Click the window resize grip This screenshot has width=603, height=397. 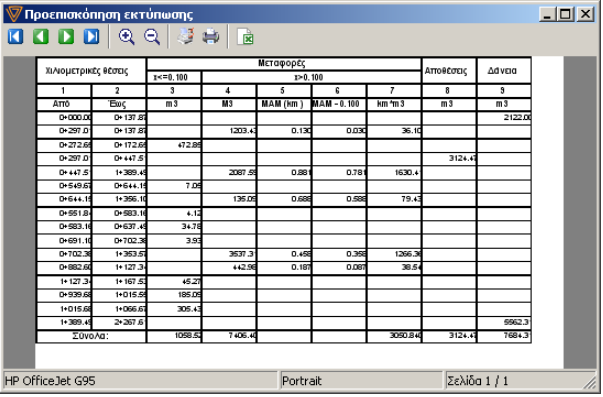(590, 382)
